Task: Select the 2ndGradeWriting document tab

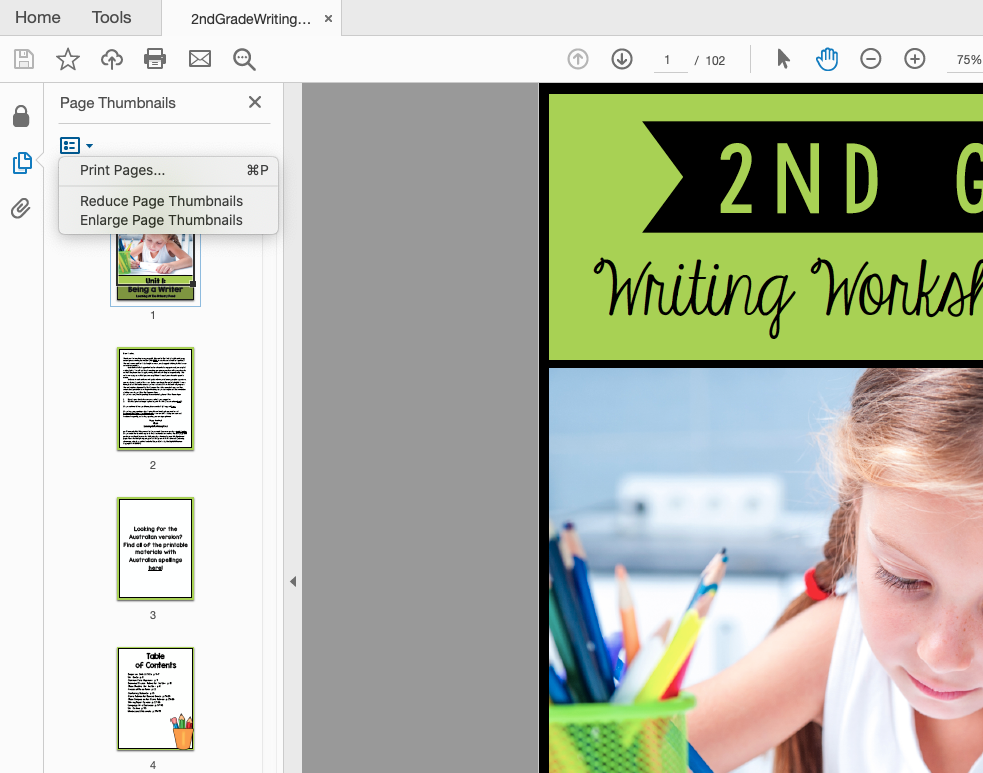Action: point(251,19)
